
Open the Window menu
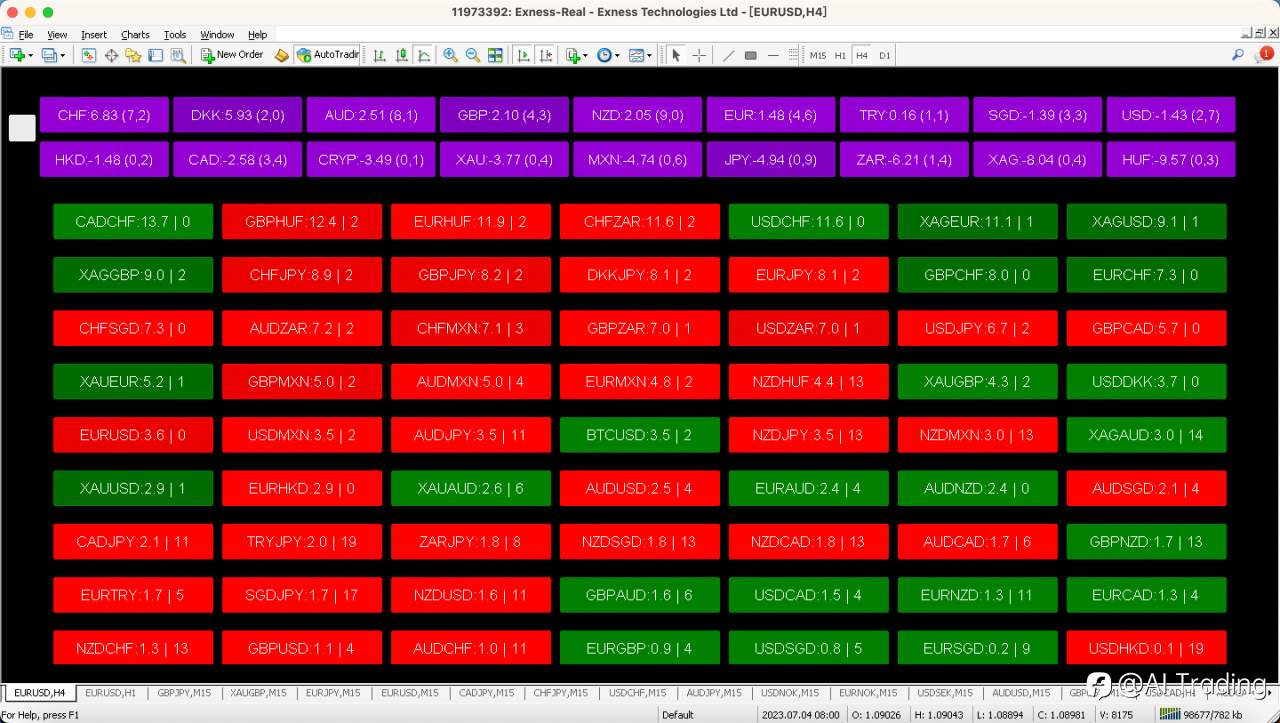pos(217,35)
